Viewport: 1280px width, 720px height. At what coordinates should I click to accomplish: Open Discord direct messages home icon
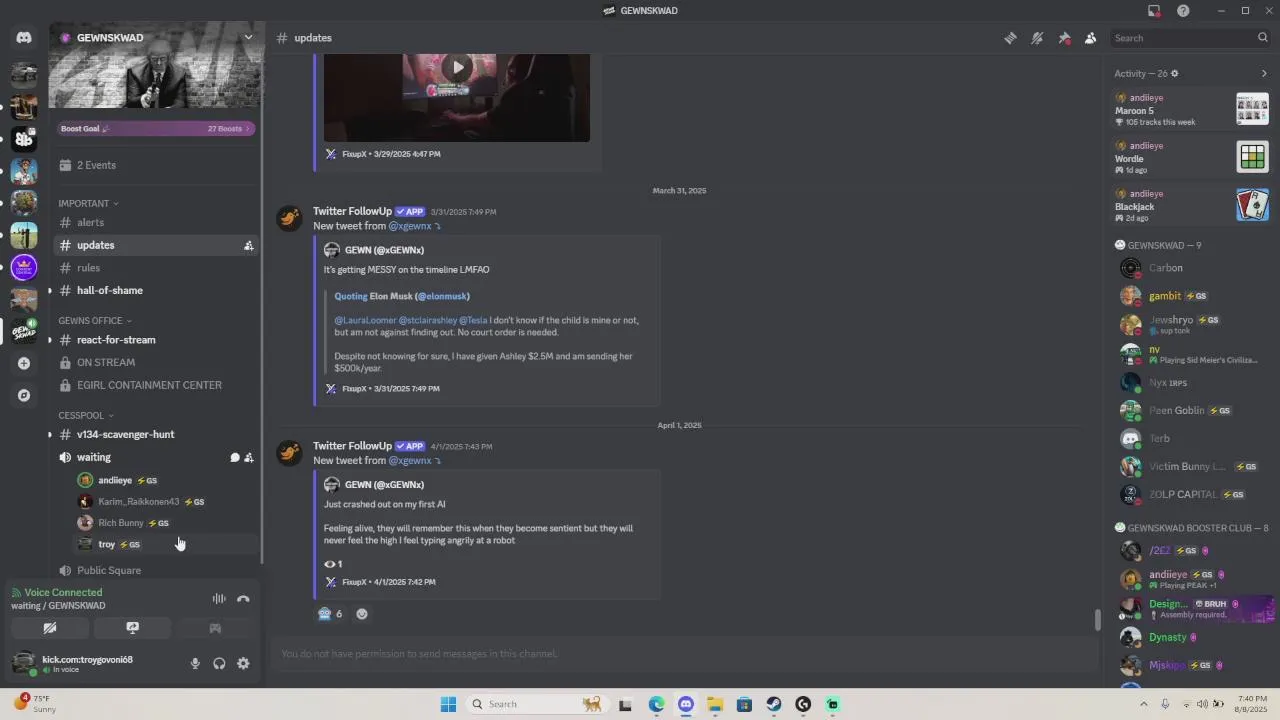[x=24, y=38]
